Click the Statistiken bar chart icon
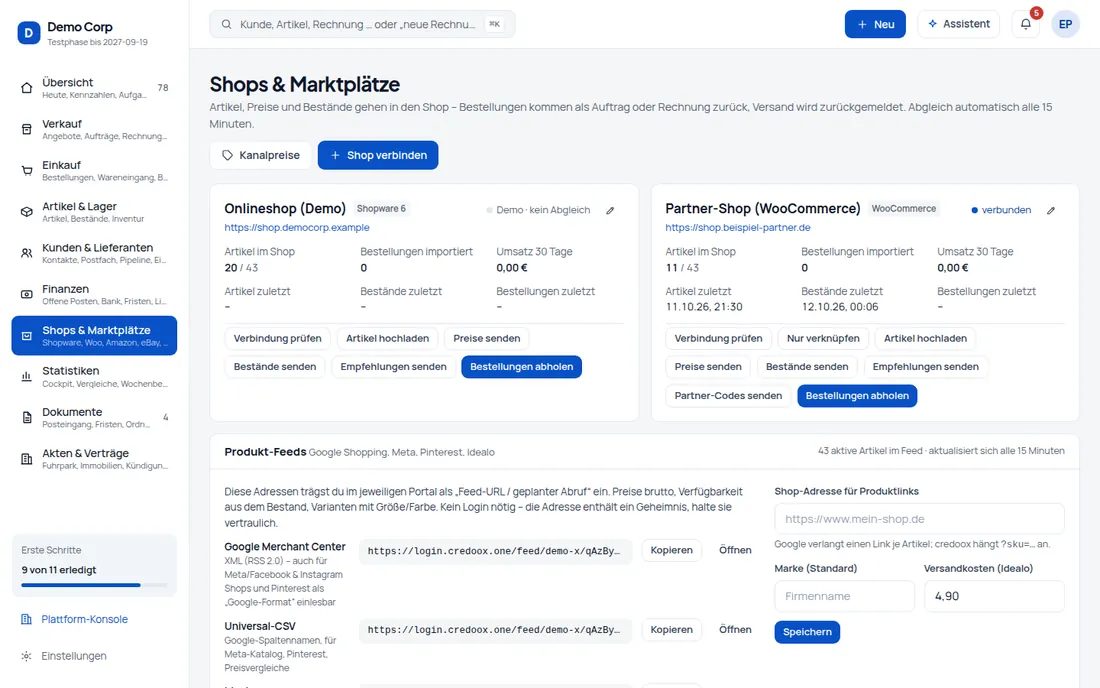Viewport: 1100px width, 688px height. 27,377
